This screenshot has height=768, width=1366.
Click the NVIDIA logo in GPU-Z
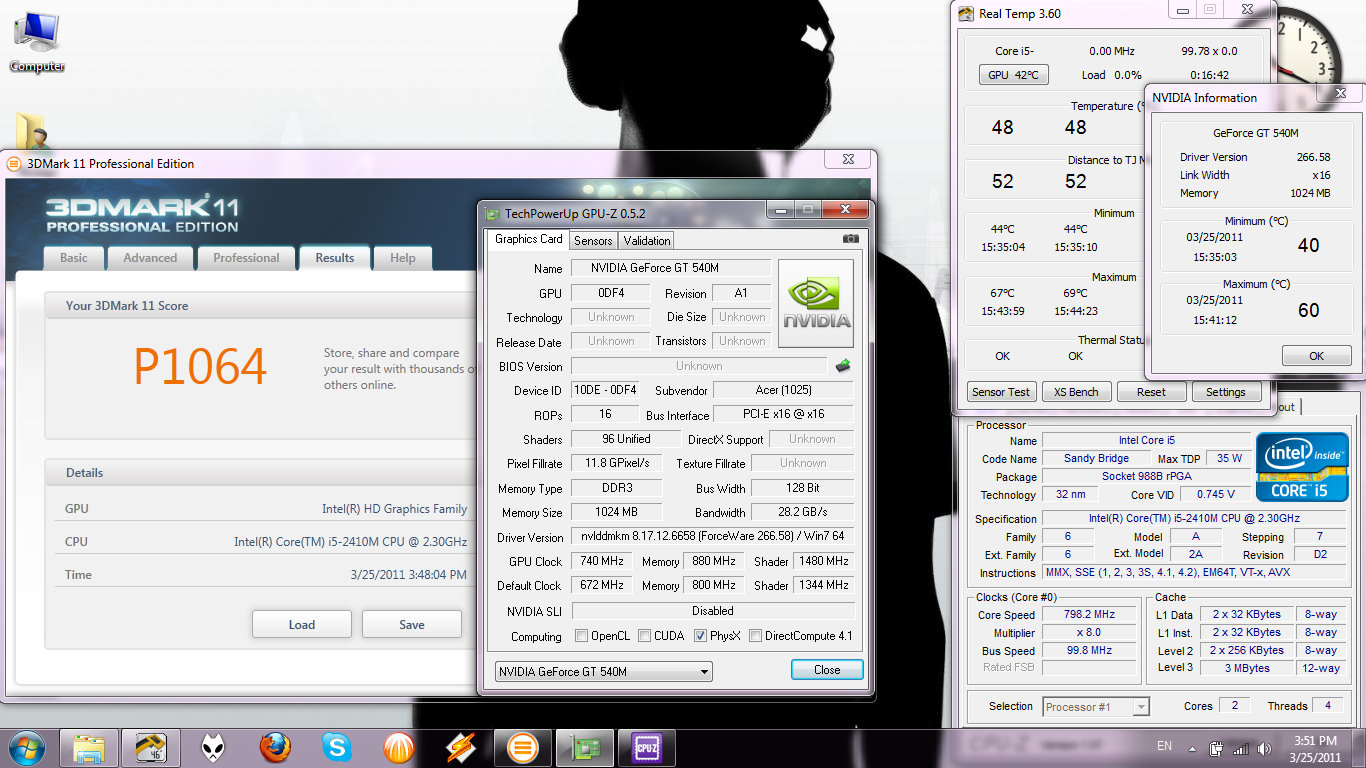(816, 304)
